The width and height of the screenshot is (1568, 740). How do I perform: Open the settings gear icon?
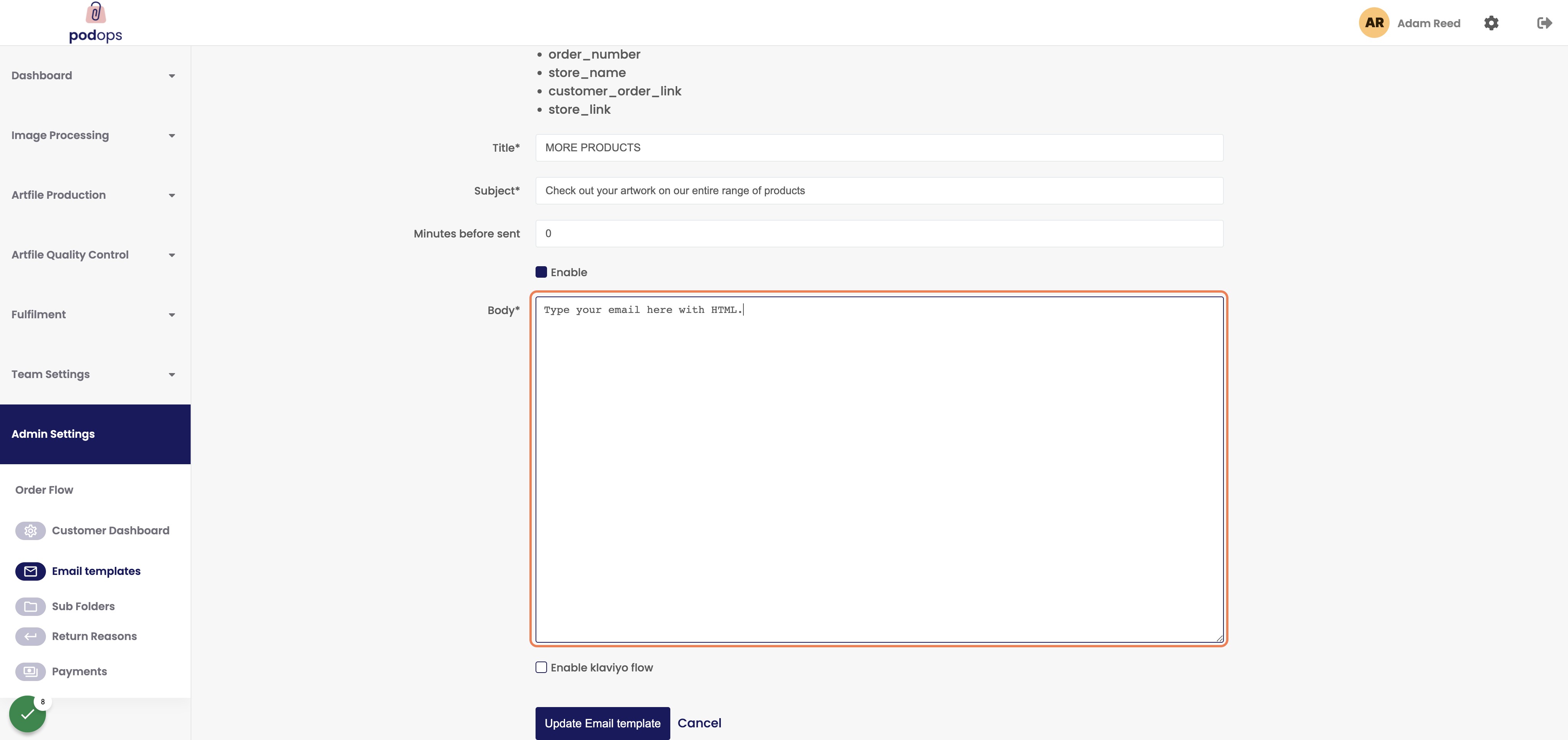tap(1491, 23)
